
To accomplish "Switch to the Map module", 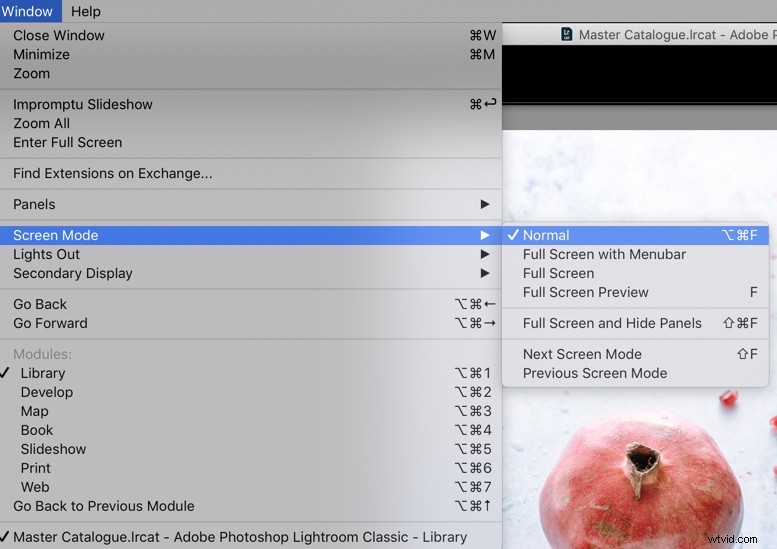I will pyautogui.click(x=251, y=411).
